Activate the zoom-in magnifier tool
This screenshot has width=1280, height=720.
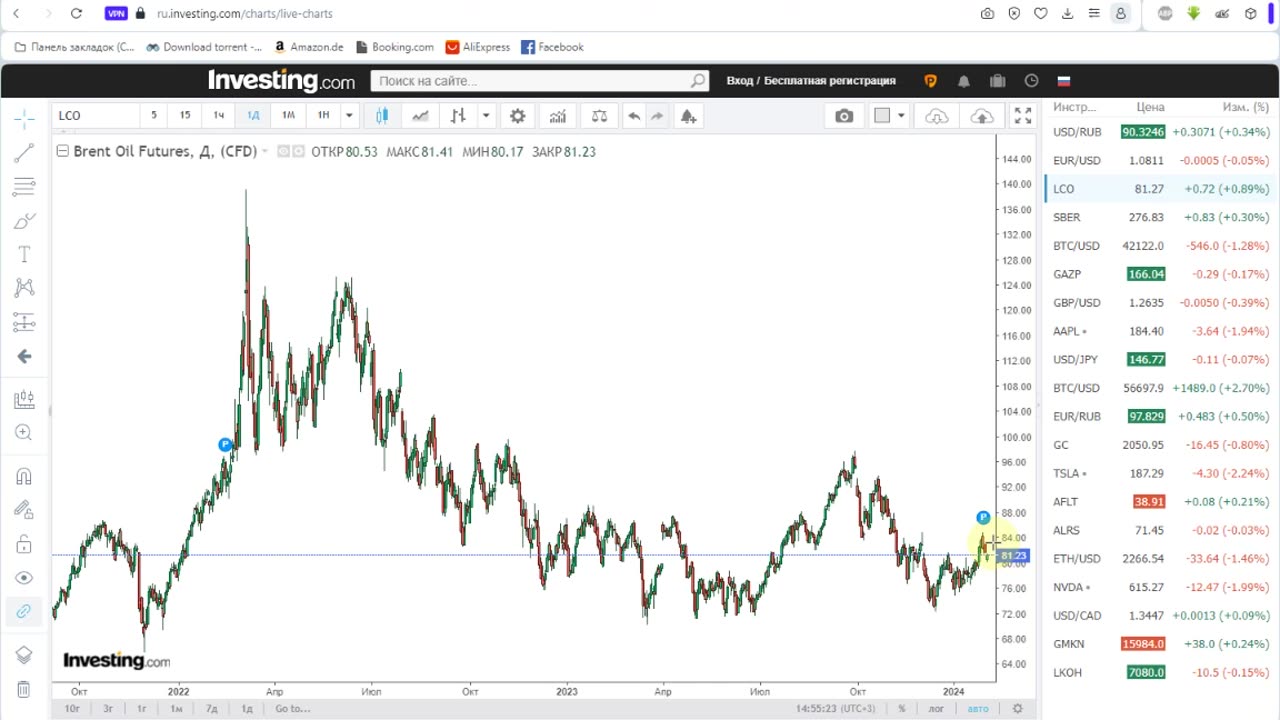pos(25,433)
